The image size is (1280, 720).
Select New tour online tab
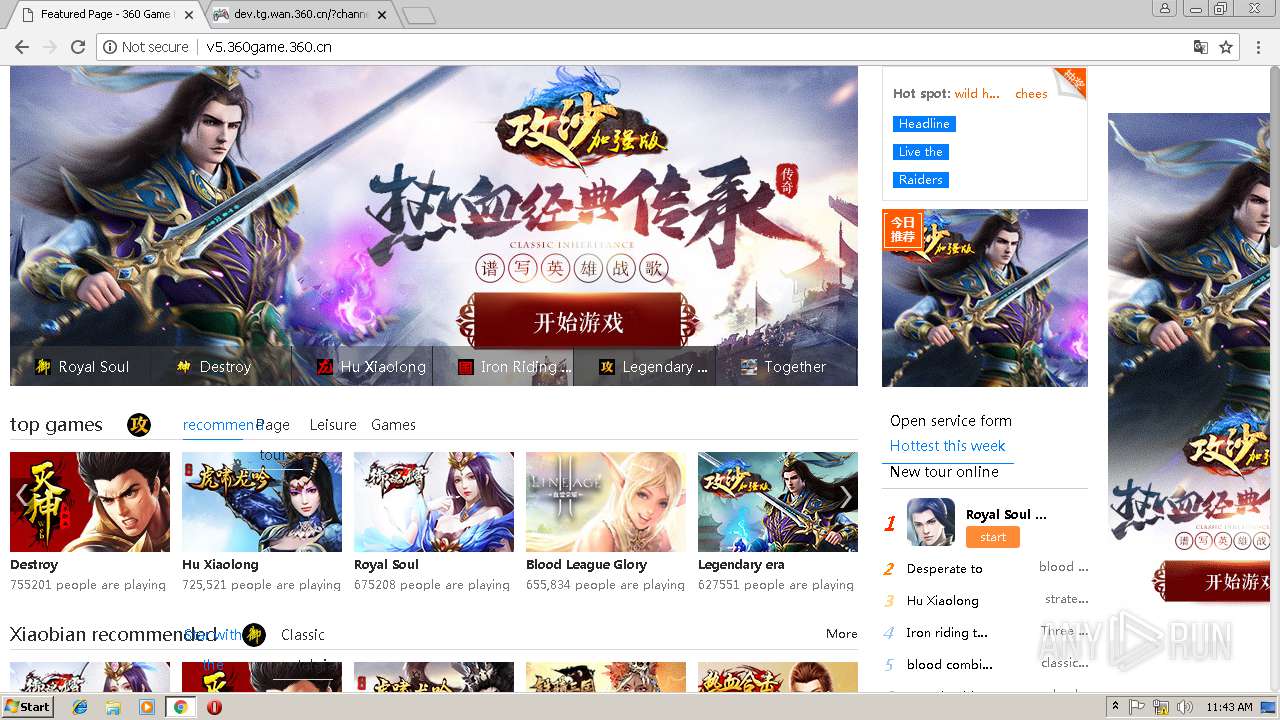944,472
